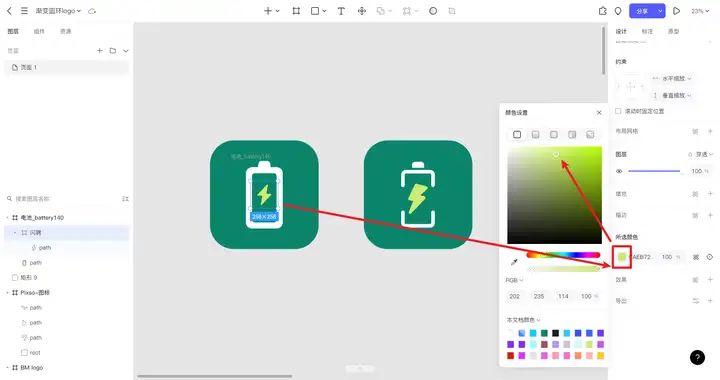Collapse the pages list chevron

(125, 50)
